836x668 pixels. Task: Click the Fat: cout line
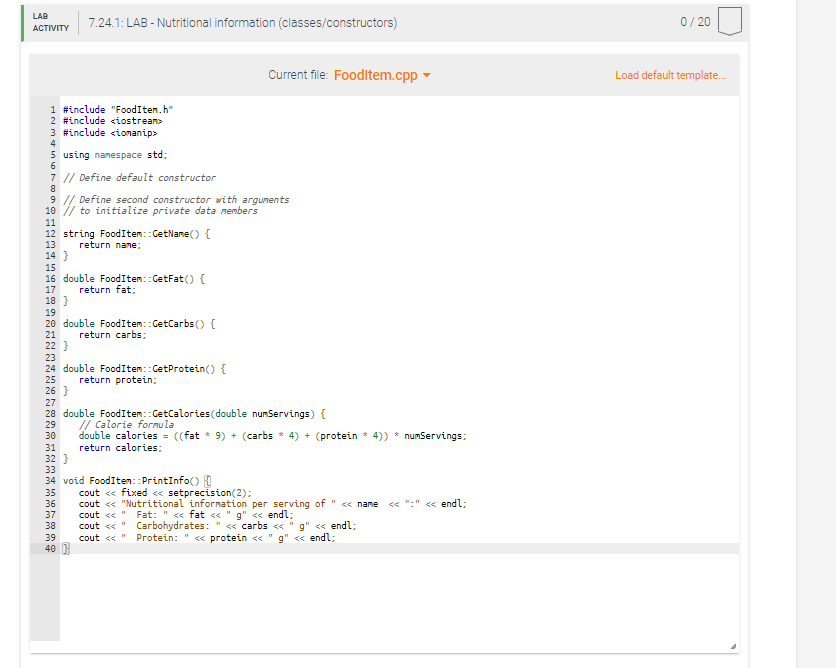coord(186,515)
